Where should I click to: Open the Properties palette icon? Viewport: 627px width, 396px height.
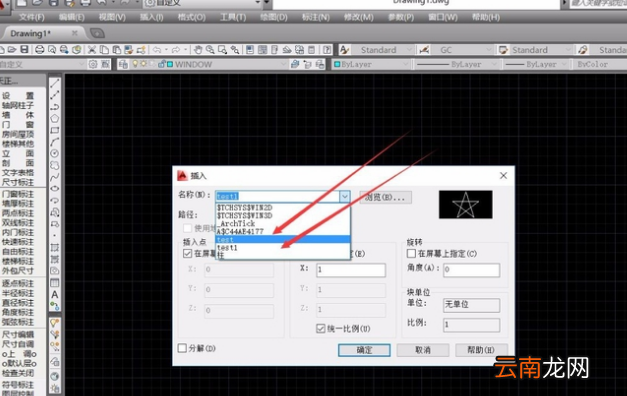pos(250,50)
